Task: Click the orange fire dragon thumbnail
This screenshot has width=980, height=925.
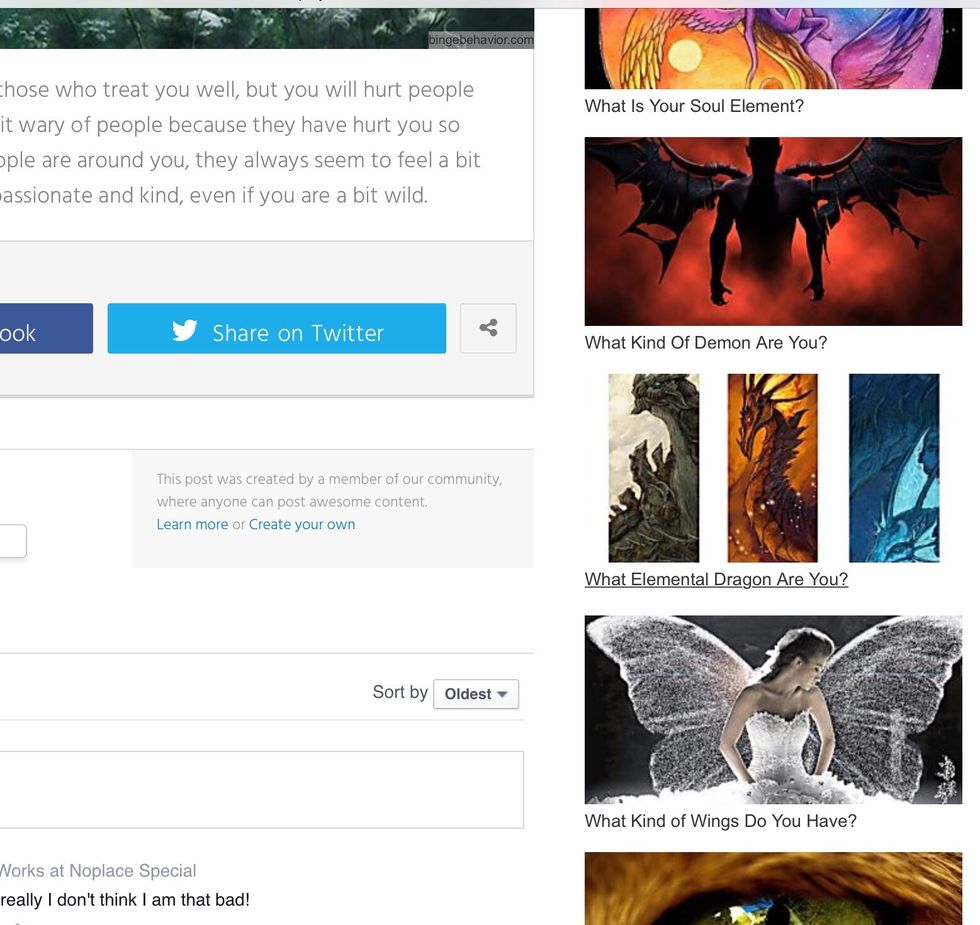Action: coord(772,468)
